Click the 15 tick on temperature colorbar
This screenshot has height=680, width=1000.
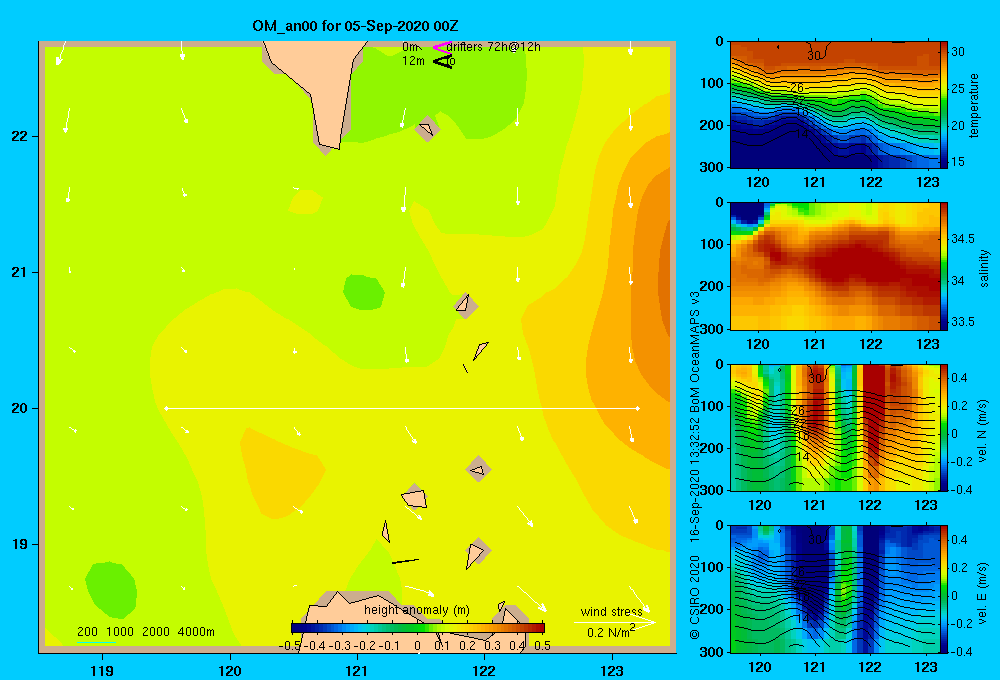[x=958, y=162]
